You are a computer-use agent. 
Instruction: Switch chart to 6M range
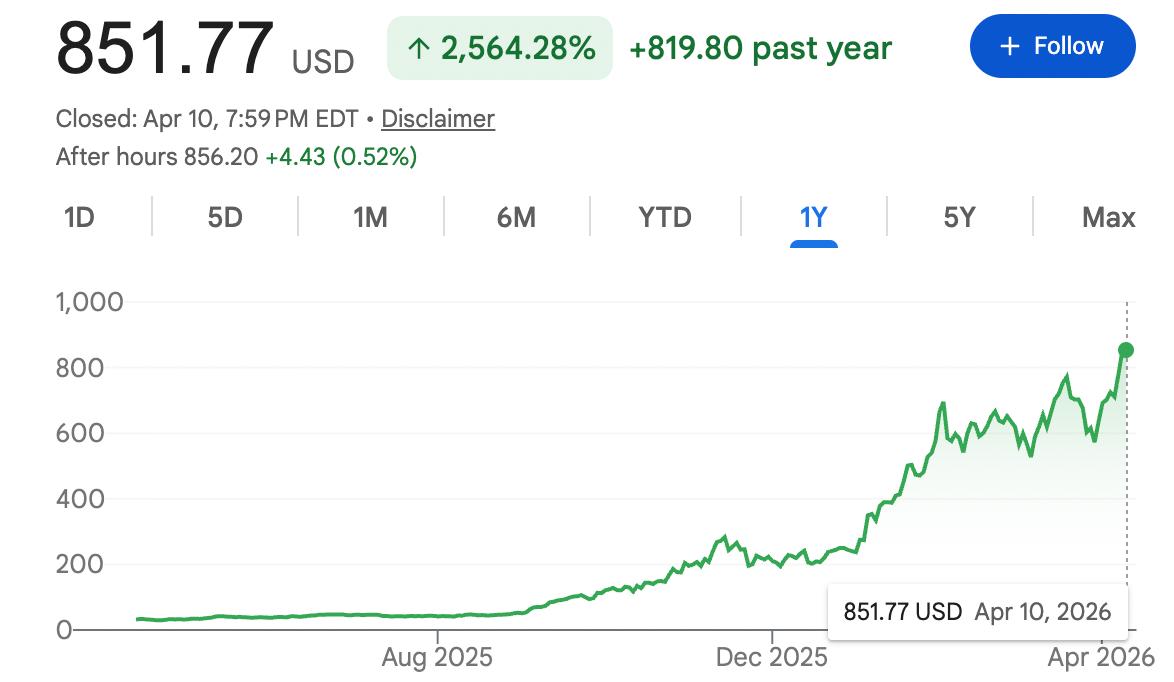coord(516,217)
